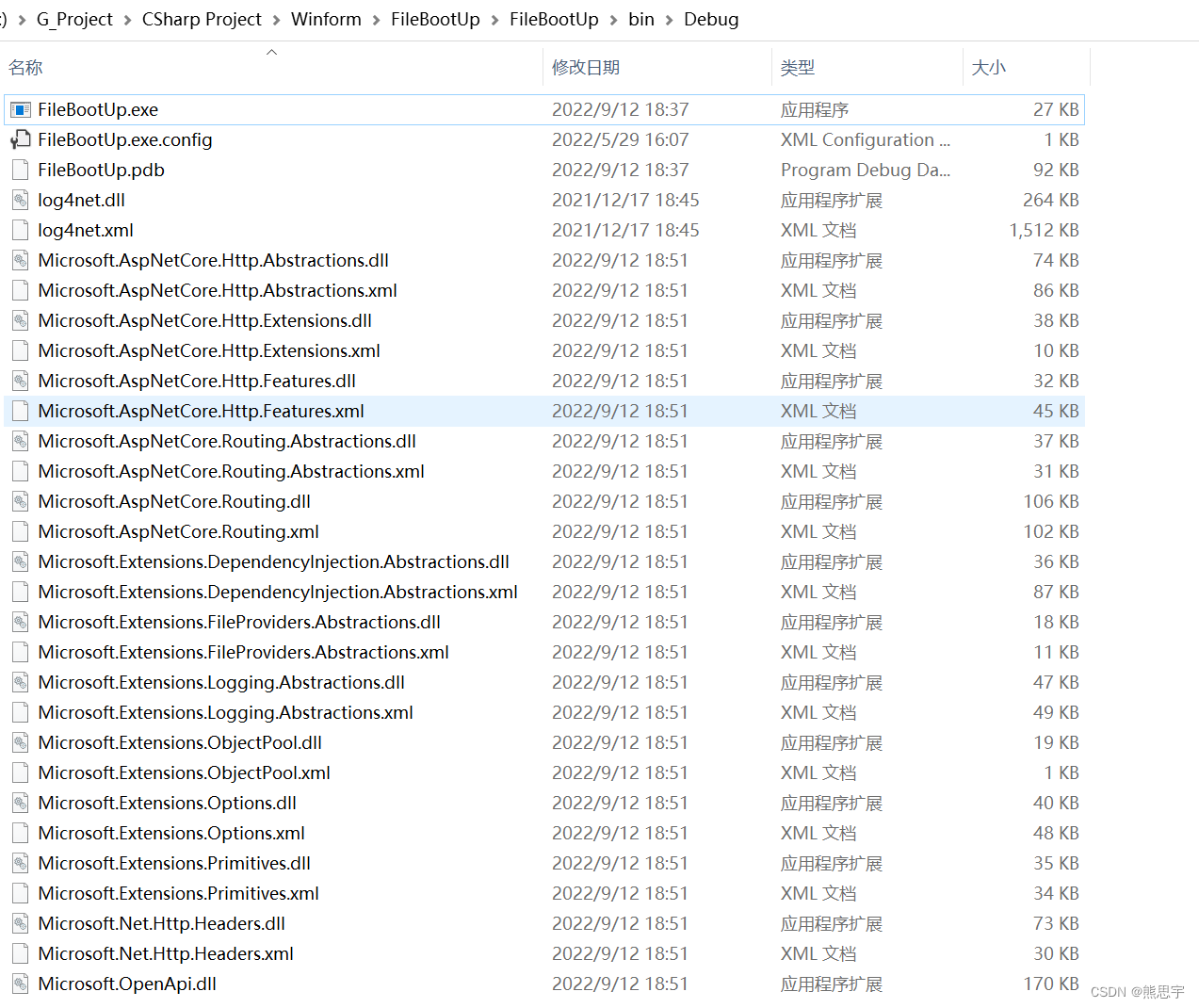Viewport: 1199px width, 1008px height.
Task: Click the Microsoft.Net.Http.Headers.xml file icon
Action: (20, 954)
